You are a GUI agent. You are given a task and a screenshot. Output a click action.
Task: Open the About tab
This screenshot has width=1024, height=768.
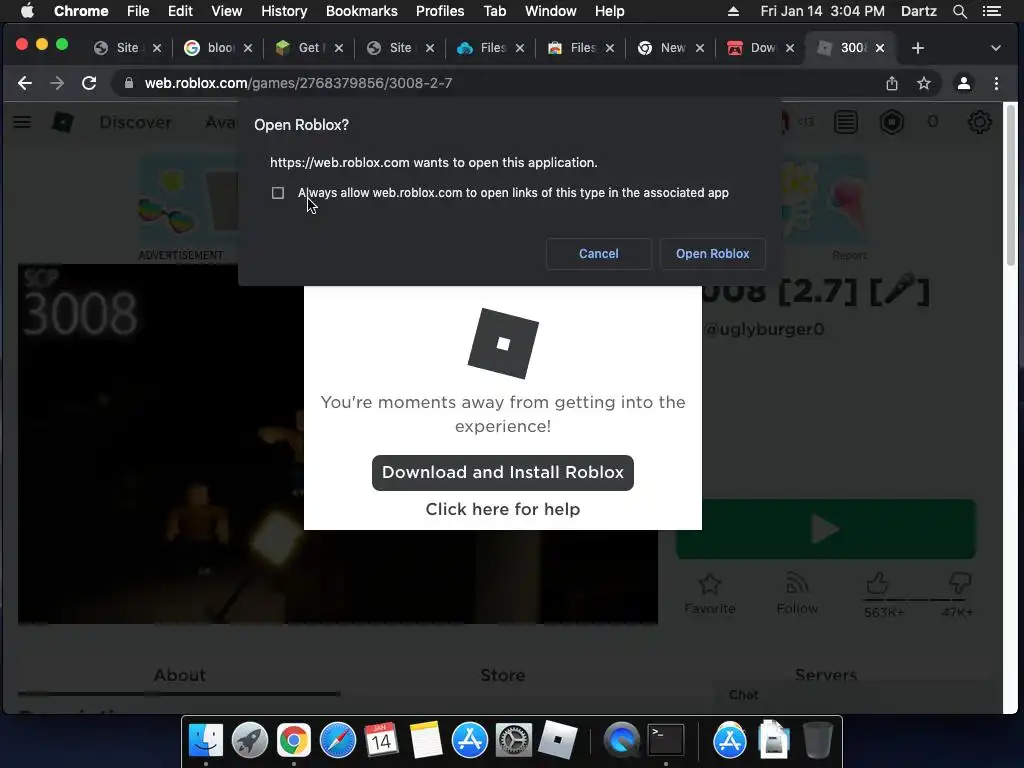[x=180, y=675]
